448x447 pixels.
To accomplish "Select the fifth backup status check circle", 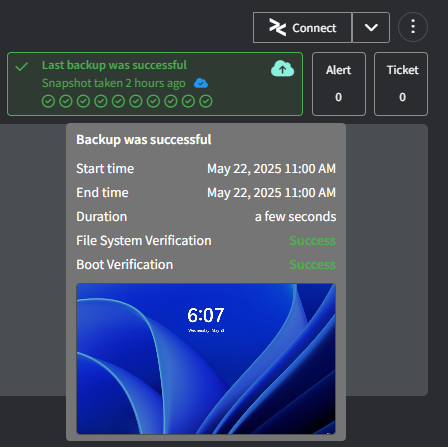I will 118,101.
